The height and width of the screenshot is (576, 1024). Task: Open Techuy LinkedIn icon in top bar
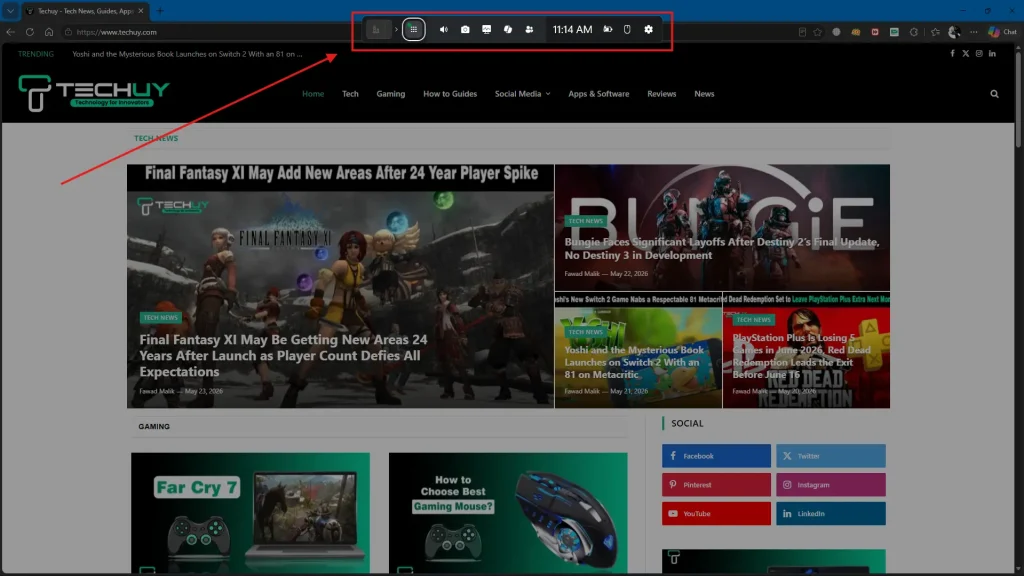point(992,54)
